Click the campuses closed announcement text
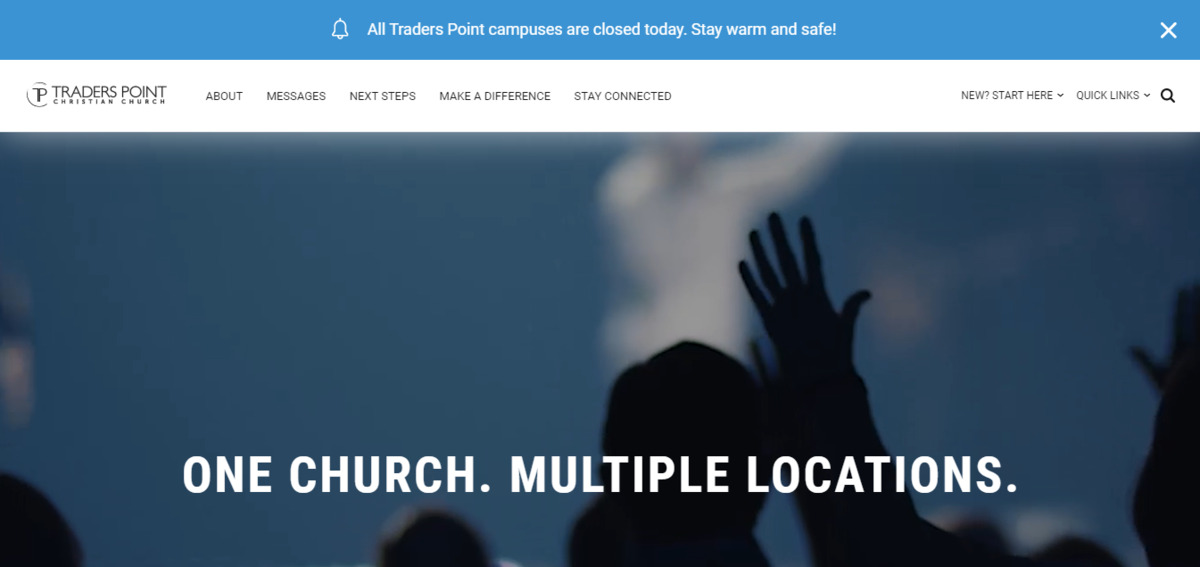Image resolution: width=1200 pixels, height=567 pixels. (601, 29)
